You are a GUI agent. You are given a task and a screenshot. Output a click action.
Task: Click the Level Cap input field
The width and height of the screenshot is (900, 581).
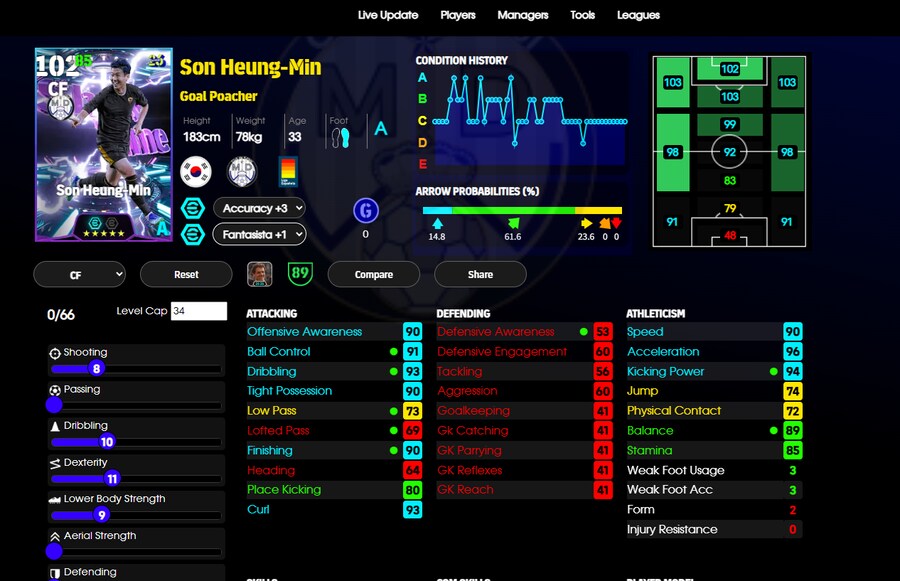coord(198,311)
